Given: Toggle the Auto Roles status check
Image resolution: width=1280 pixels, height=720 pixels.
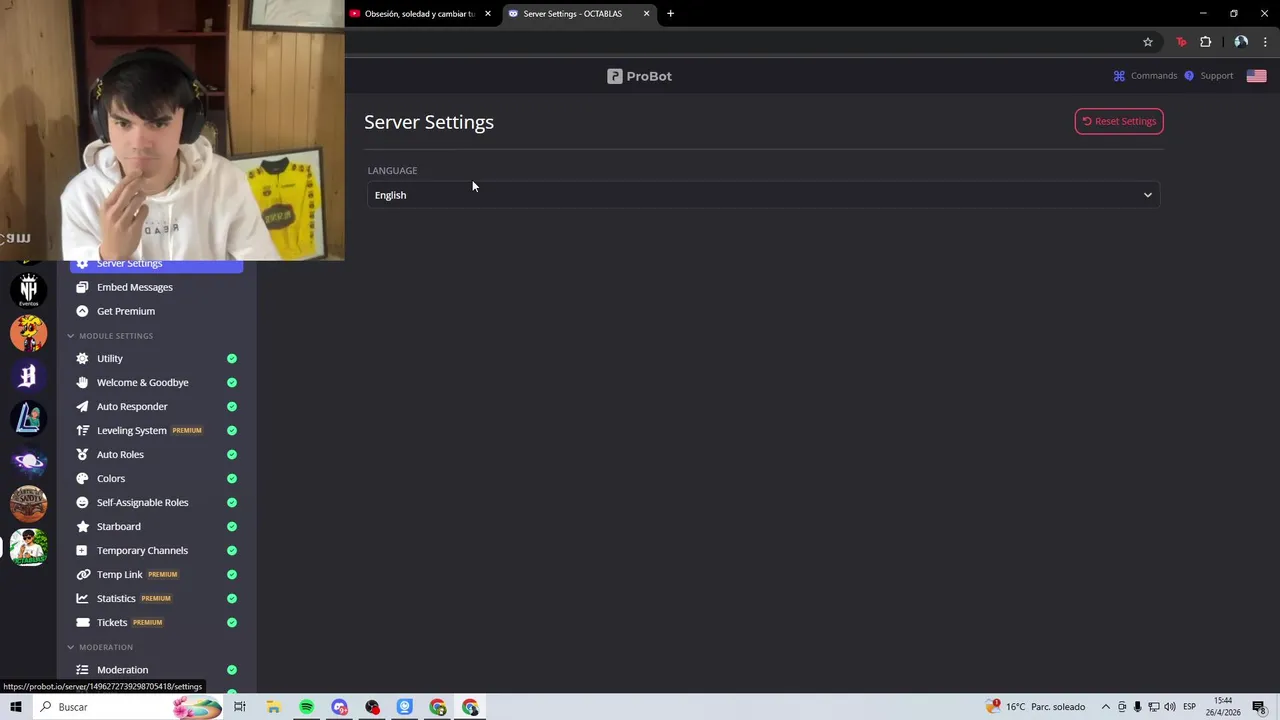Looking at the screenshot, I should 232,454.
